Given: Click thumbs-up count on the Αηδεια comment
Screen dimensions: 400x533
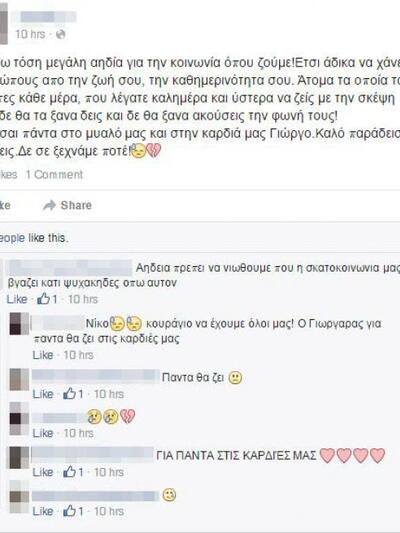Looking at the screenshot, I should 47,299.
